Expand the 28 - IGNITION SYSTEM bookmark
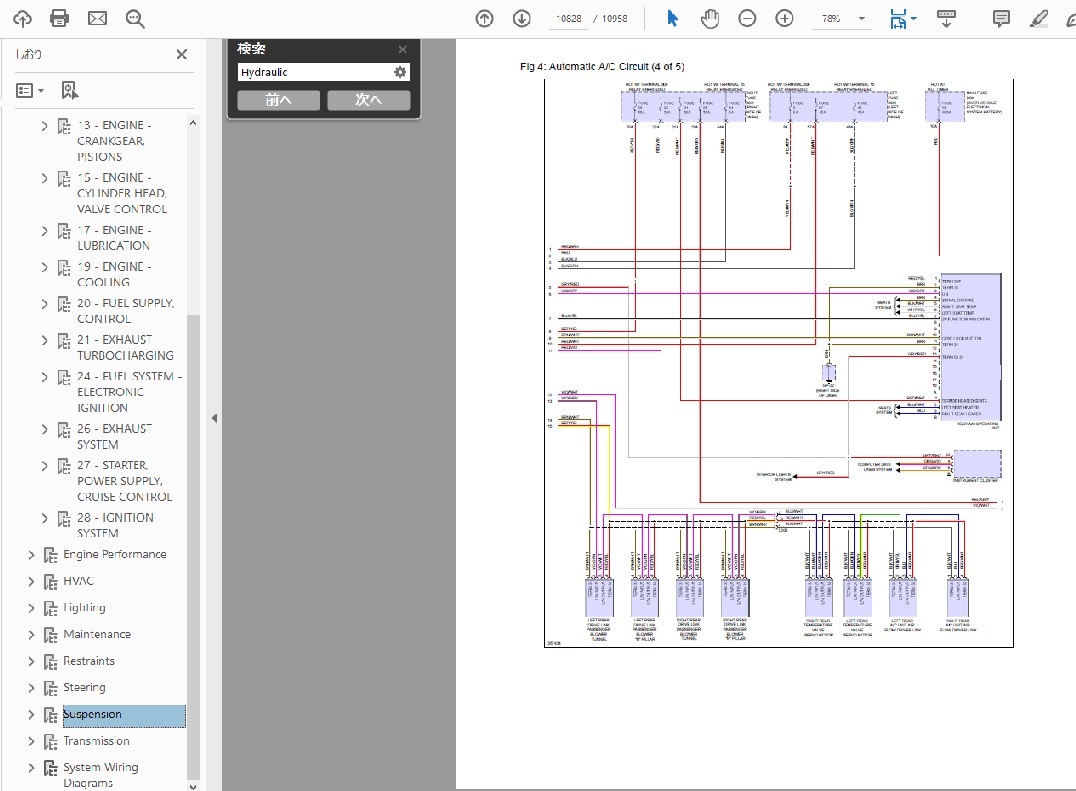The image size is (1076, 791). pyautogui.click(x=44, y=518)
